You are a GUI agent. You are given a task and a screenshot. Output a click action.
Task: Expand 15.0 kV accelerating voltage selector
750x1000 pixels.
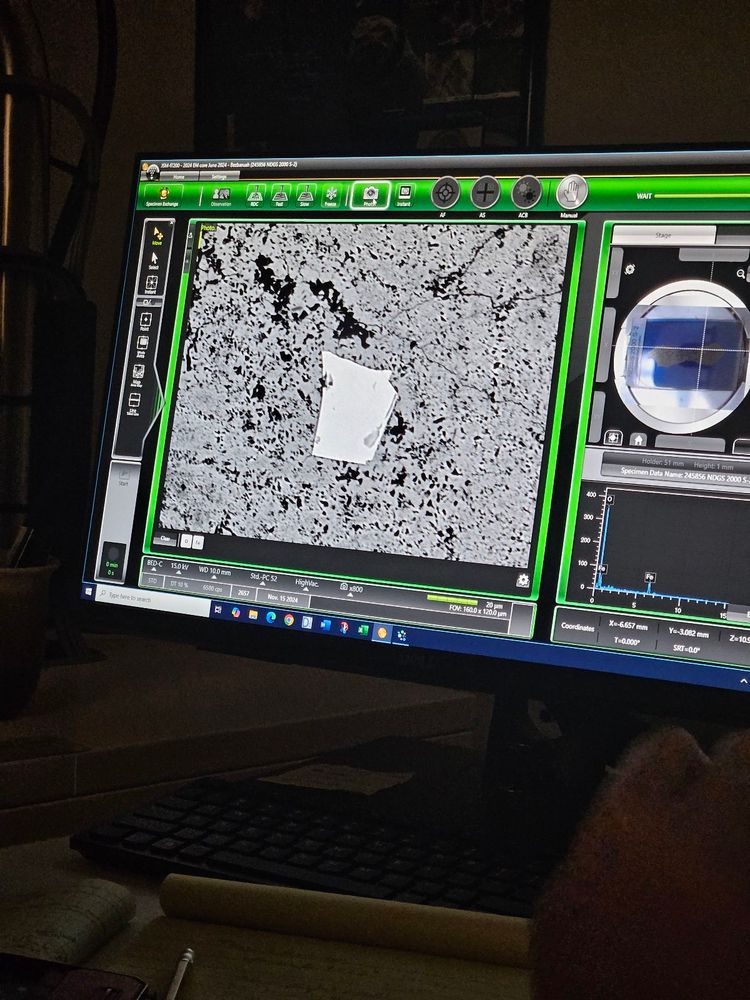[180, 568]
